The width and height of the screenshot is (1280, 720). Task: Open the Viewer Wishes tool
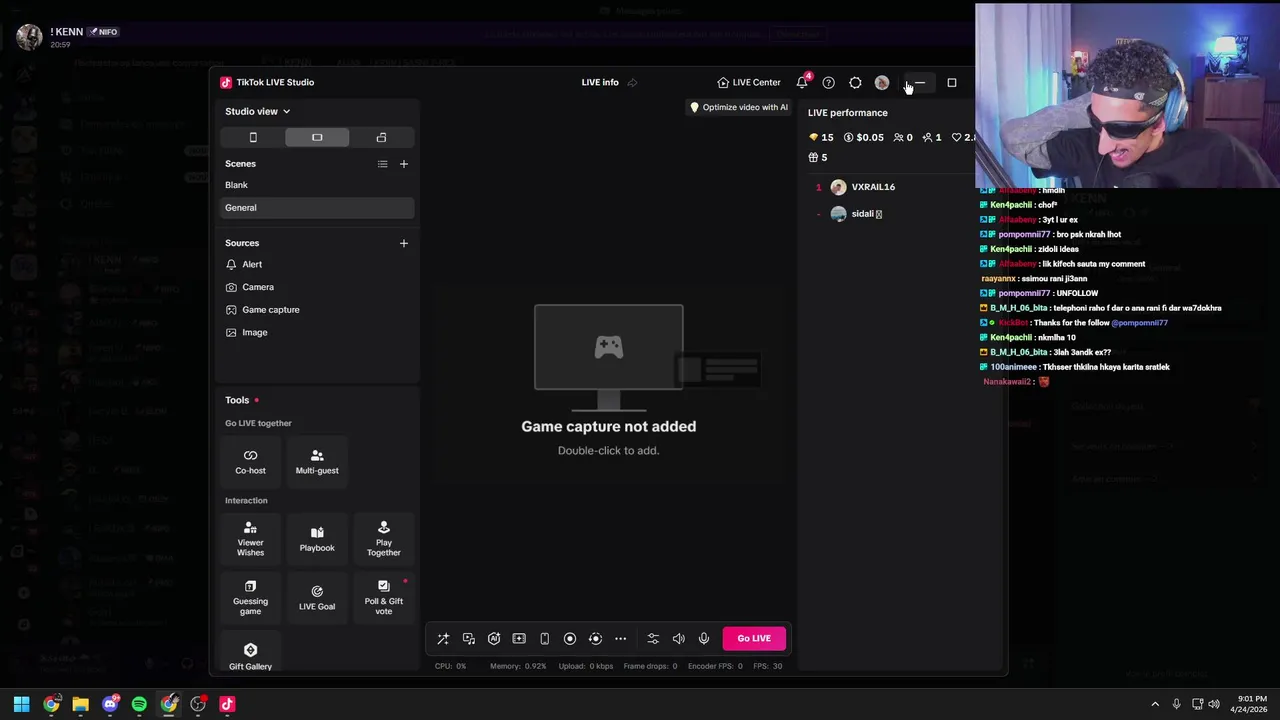(250, 539)
